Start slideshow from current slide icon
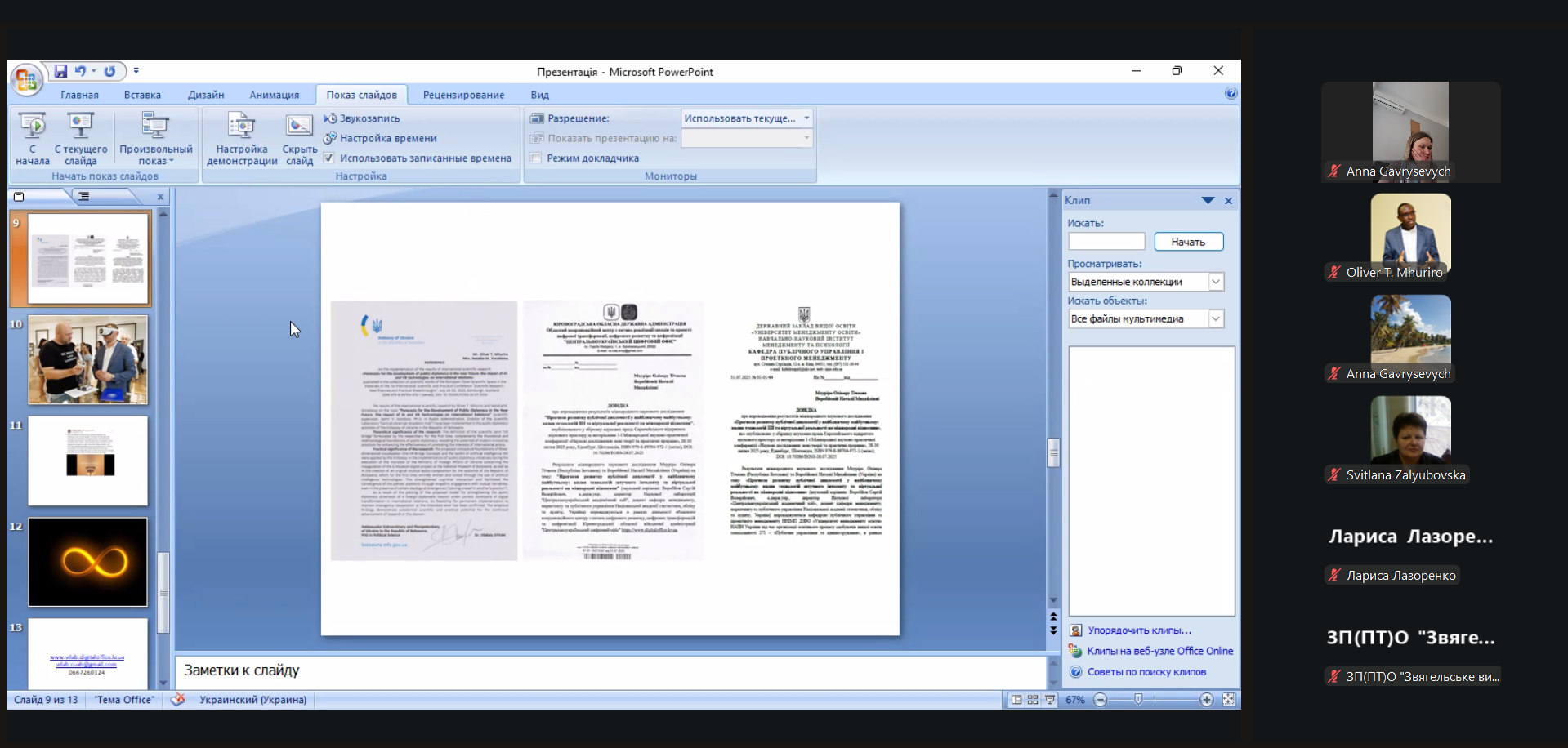Viewport: 1568px width, 748px height. [x=80, y=126]
